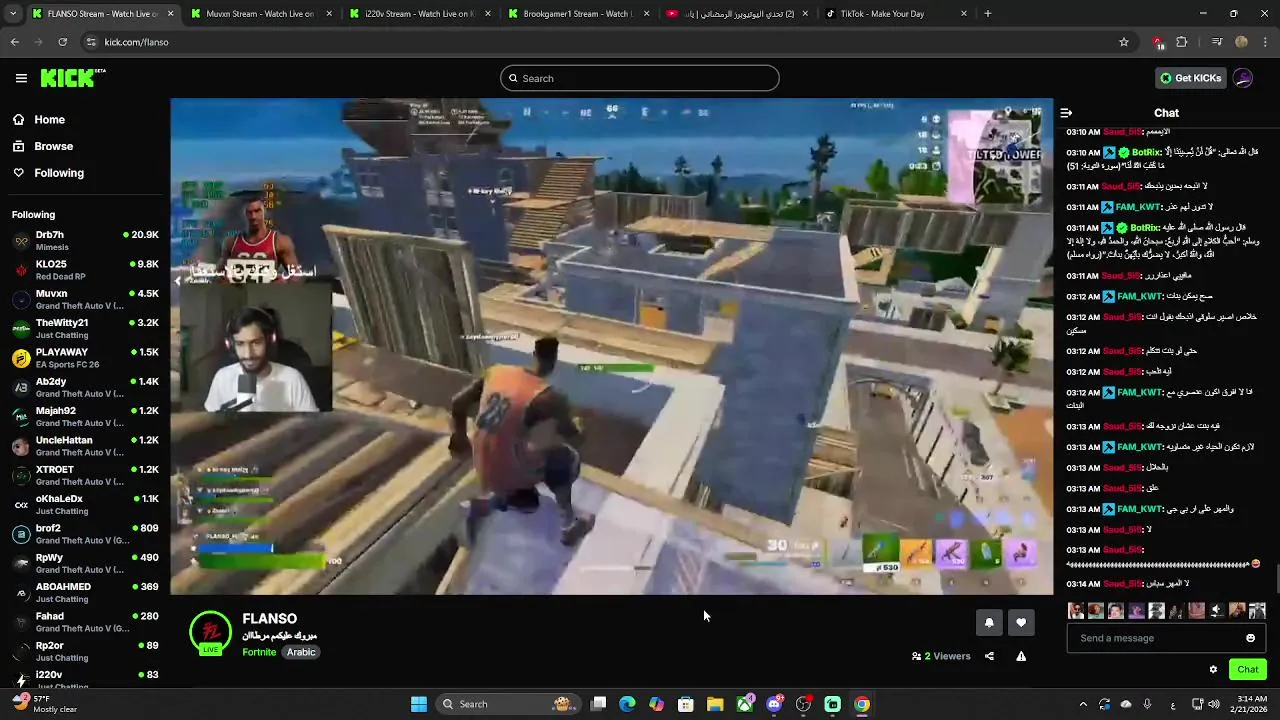Switch to the YouTube browser tab
The height and width of the screenshot is (720, 1280).
pyautogui.click(x=736, y=14)
